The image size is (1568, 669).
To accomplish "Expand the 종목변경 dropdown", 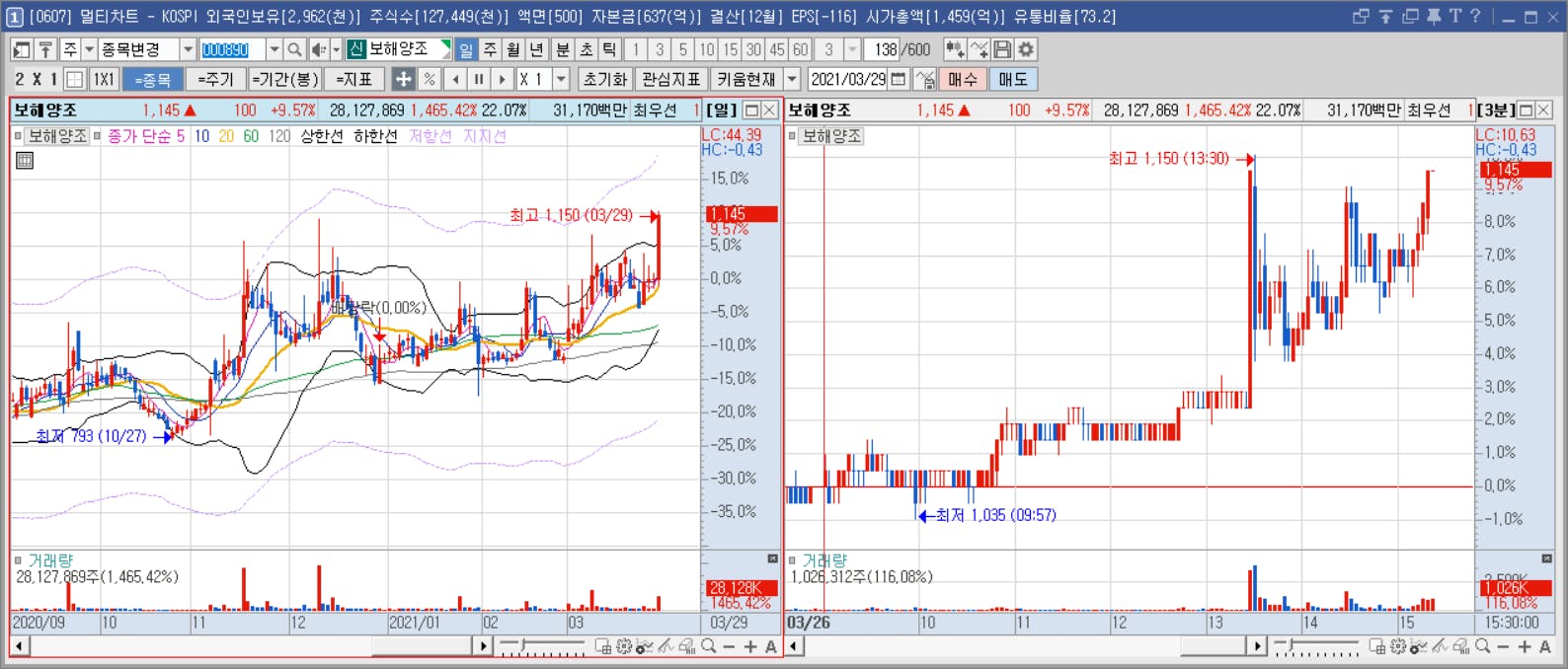I will 188,49.
